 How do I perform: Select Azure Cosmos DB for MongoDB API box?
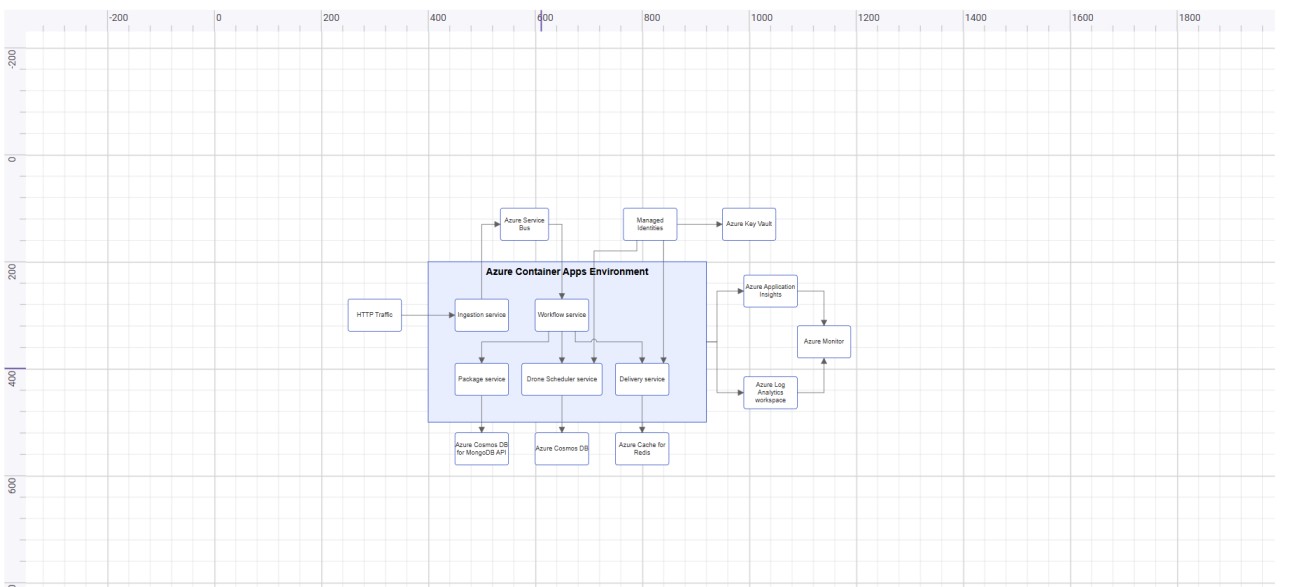click(481, 448)
